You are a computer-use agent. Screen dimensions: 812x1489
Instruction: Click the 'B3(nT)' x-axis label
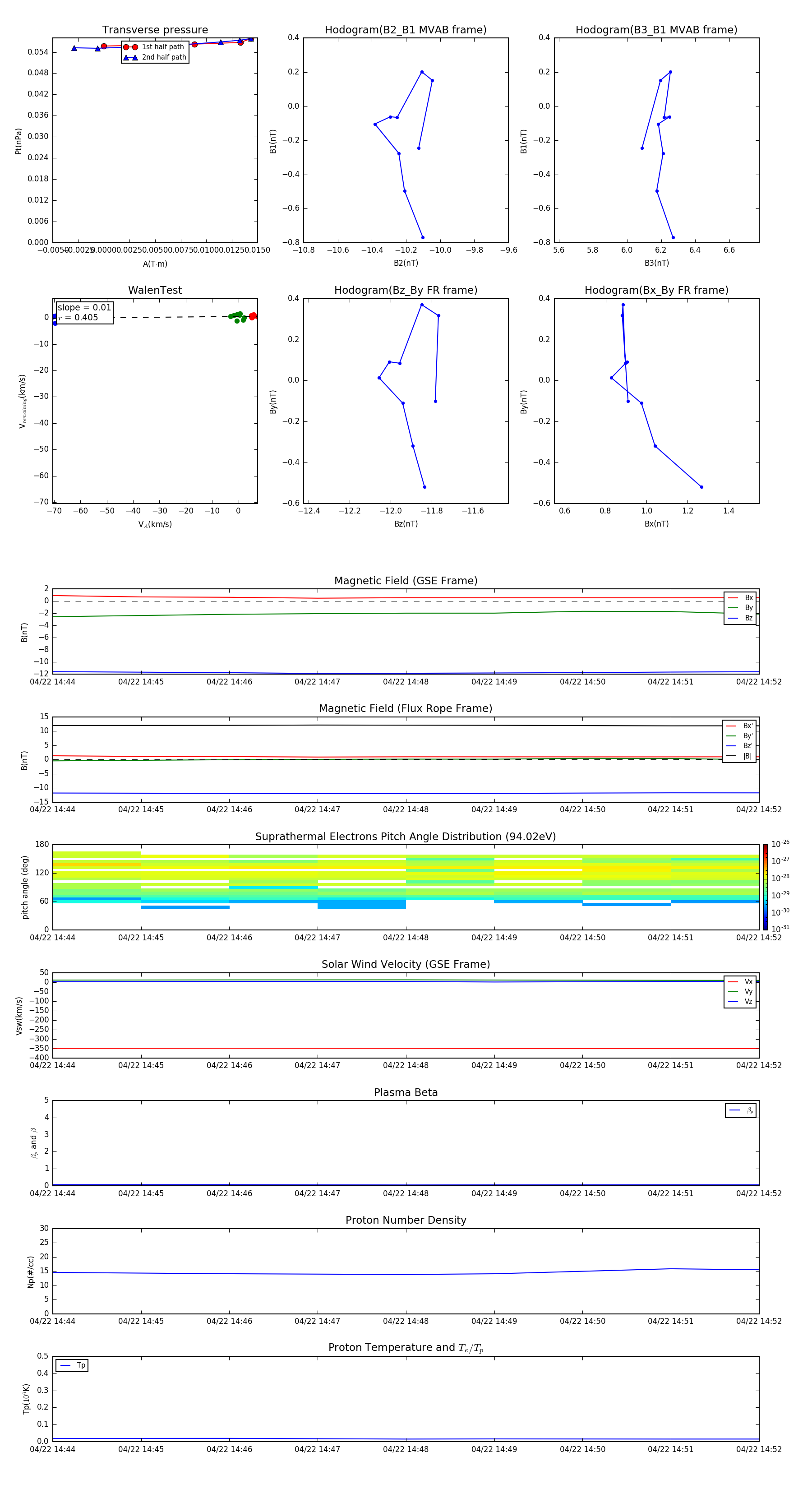click(x=656, y=263)
